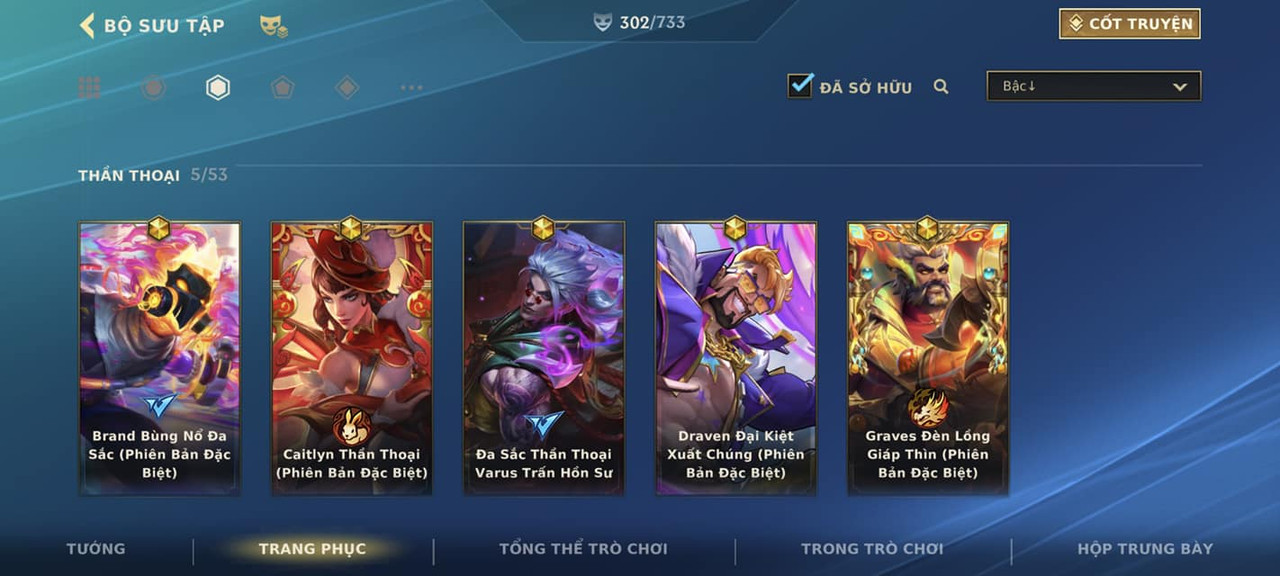Select the circular tier filter icon
Image resolution: width=1280 pixels, height=576 pixels.
[x=153, y=88]
